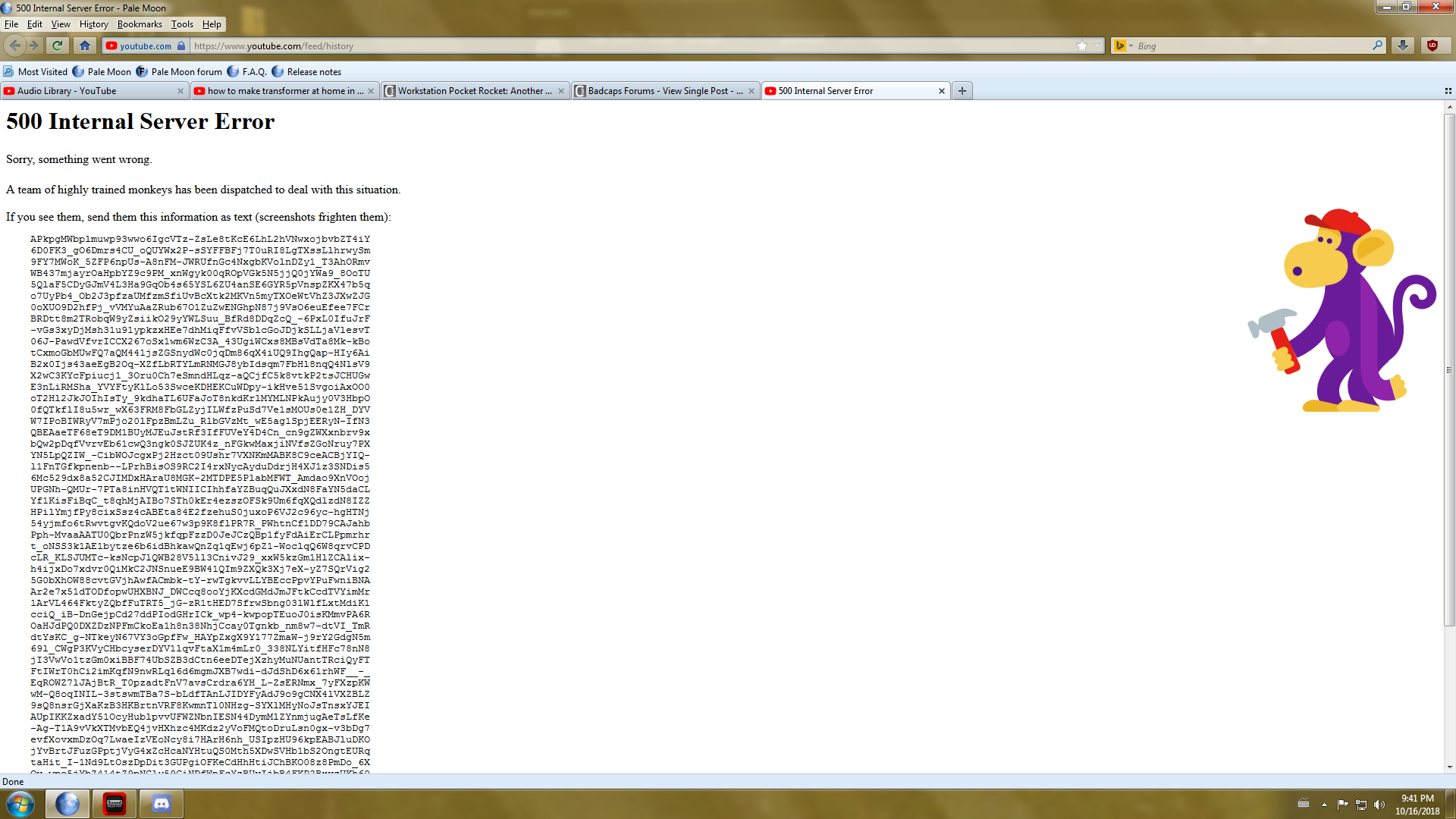Click the browser back arrow button
The width and height of the screenshot is (1456, 819).
(15, 45)
